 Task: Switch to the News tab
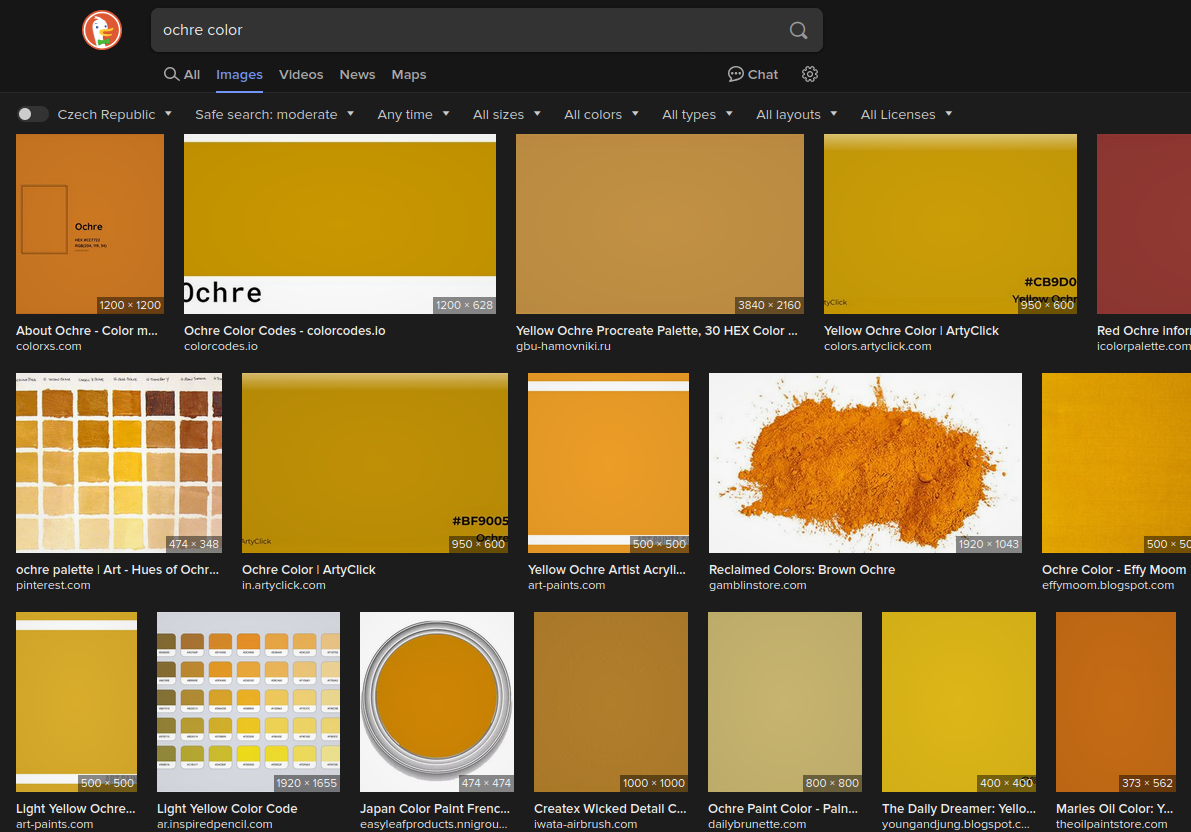pos(357,74)
